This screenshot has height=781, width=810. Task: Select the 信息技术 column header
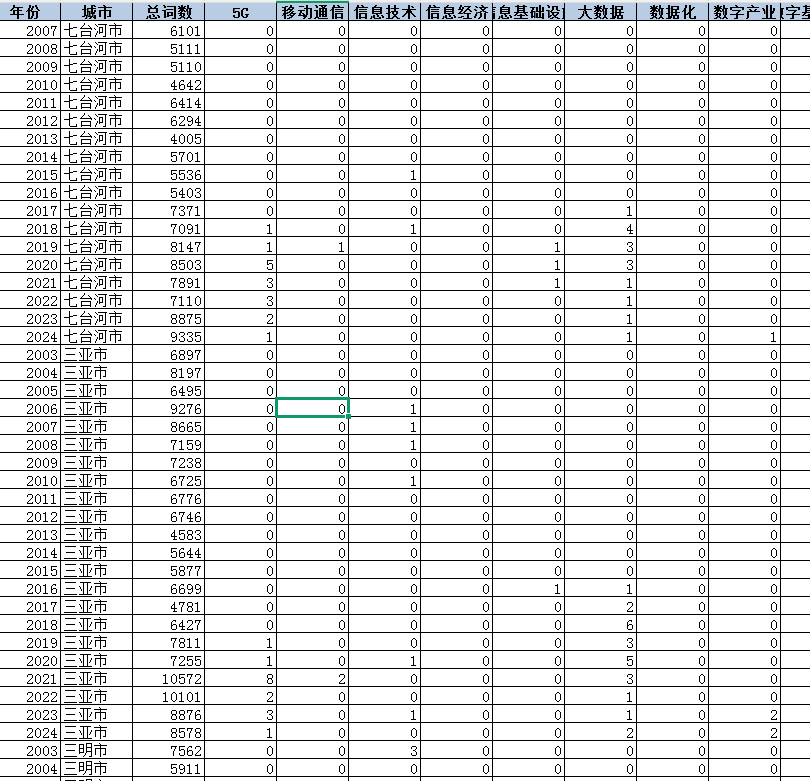coord(385,12)
